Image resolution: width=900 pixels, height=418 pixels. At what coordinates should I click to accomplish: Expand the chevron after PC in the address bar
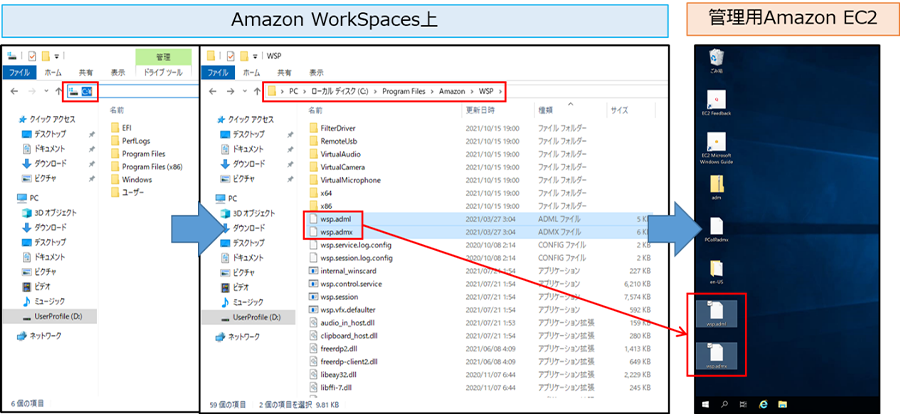[x=304, y=91]
